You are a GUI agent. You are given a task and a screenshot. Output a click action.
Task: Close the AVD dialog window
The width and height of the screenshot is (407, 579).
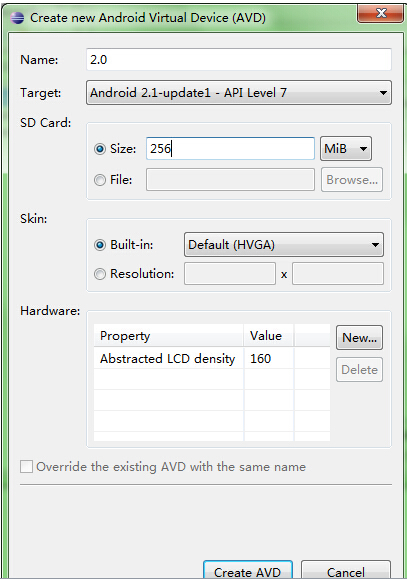[x=380, y=14]
